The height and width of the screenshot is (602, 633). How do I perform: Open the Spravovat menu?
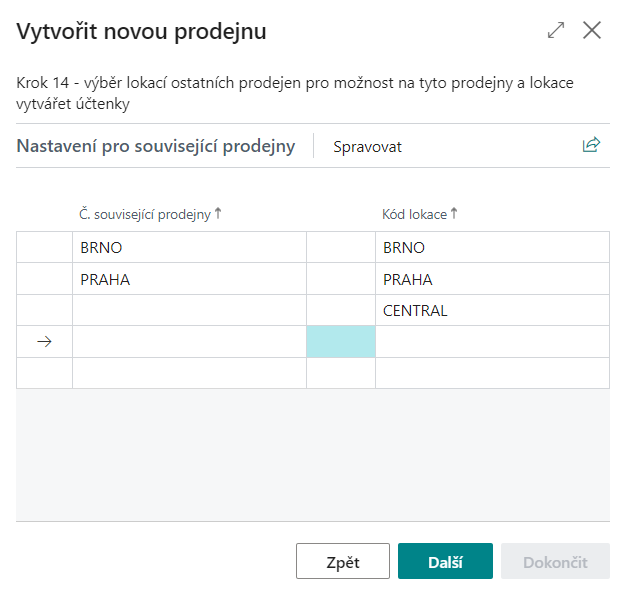[x=367, y=147]
